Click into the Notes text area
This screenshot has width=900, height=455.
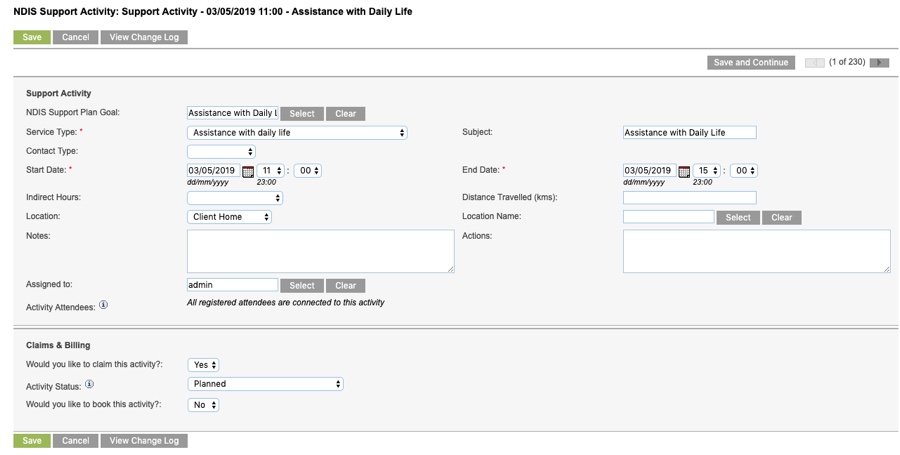[320, 251]
